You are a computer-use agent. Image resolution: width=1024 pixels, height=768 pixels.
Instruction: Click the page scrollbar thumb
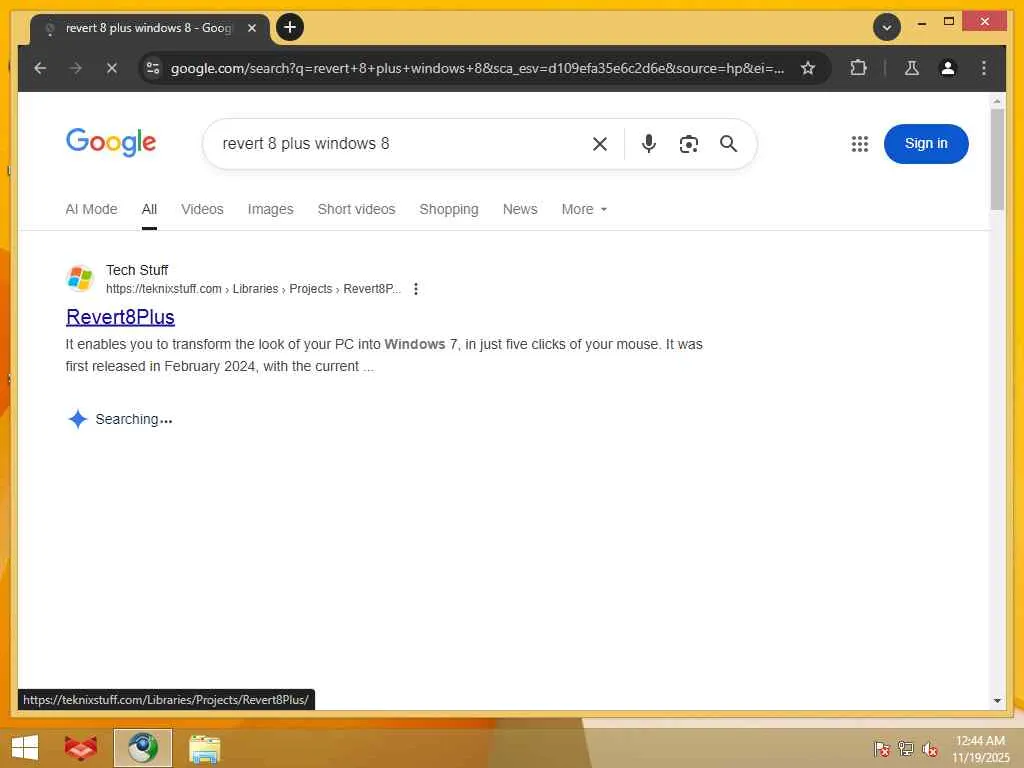point(997,159)
